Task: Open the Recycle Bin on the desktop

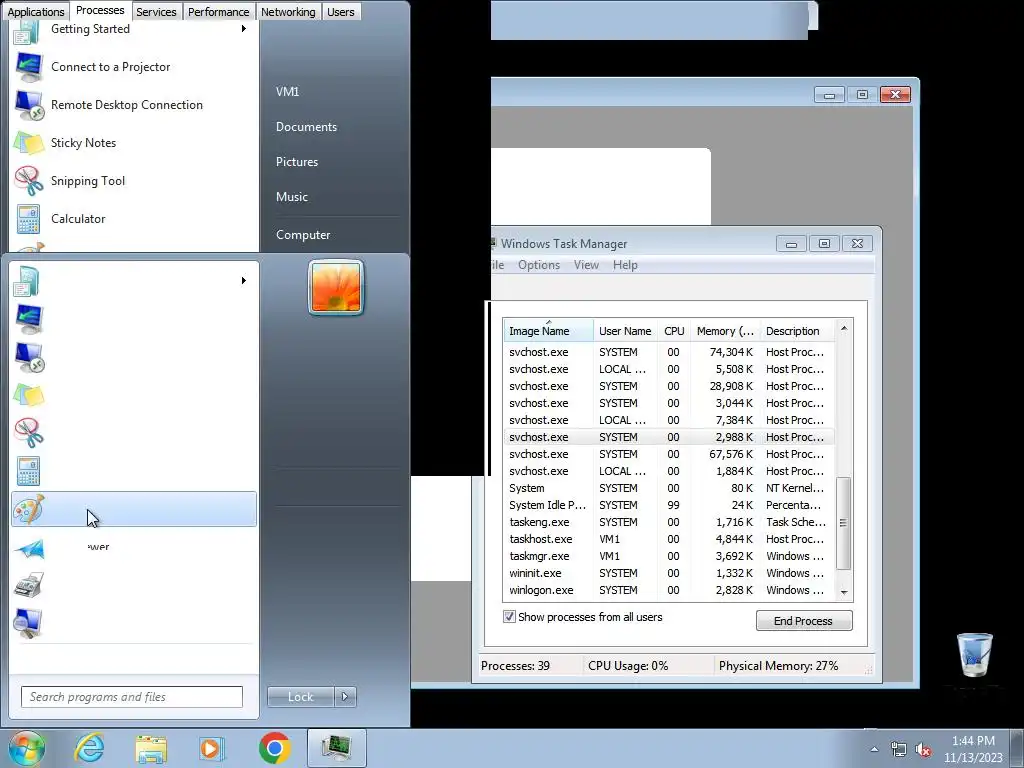Action: coord(974,654)
